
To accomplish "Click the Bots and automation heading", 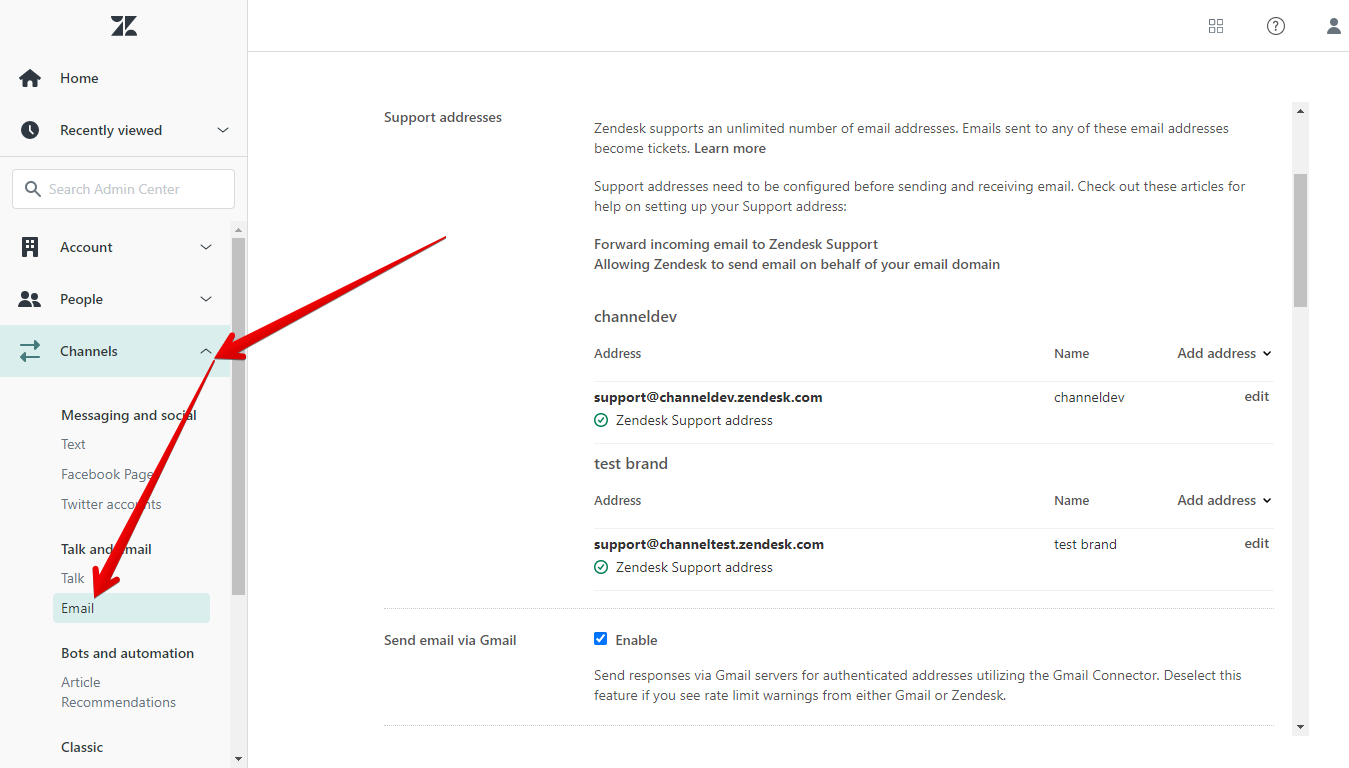I will pyautogui.click(x=127, y=653).
